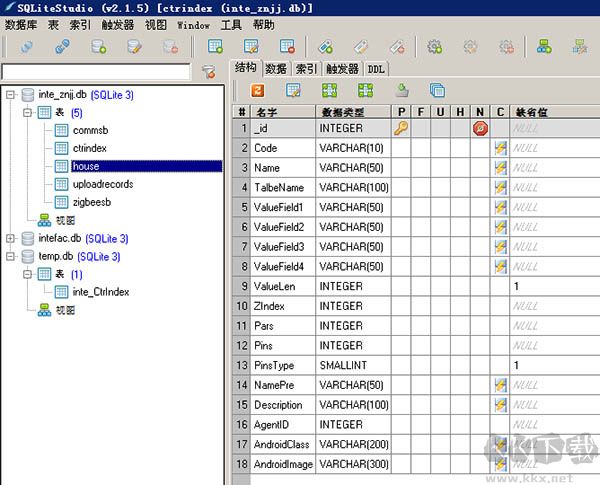Screen dimensions: 600x485
Task: Switch to the DDL tab
Action: pyautogui.click(x=375, y=69)
